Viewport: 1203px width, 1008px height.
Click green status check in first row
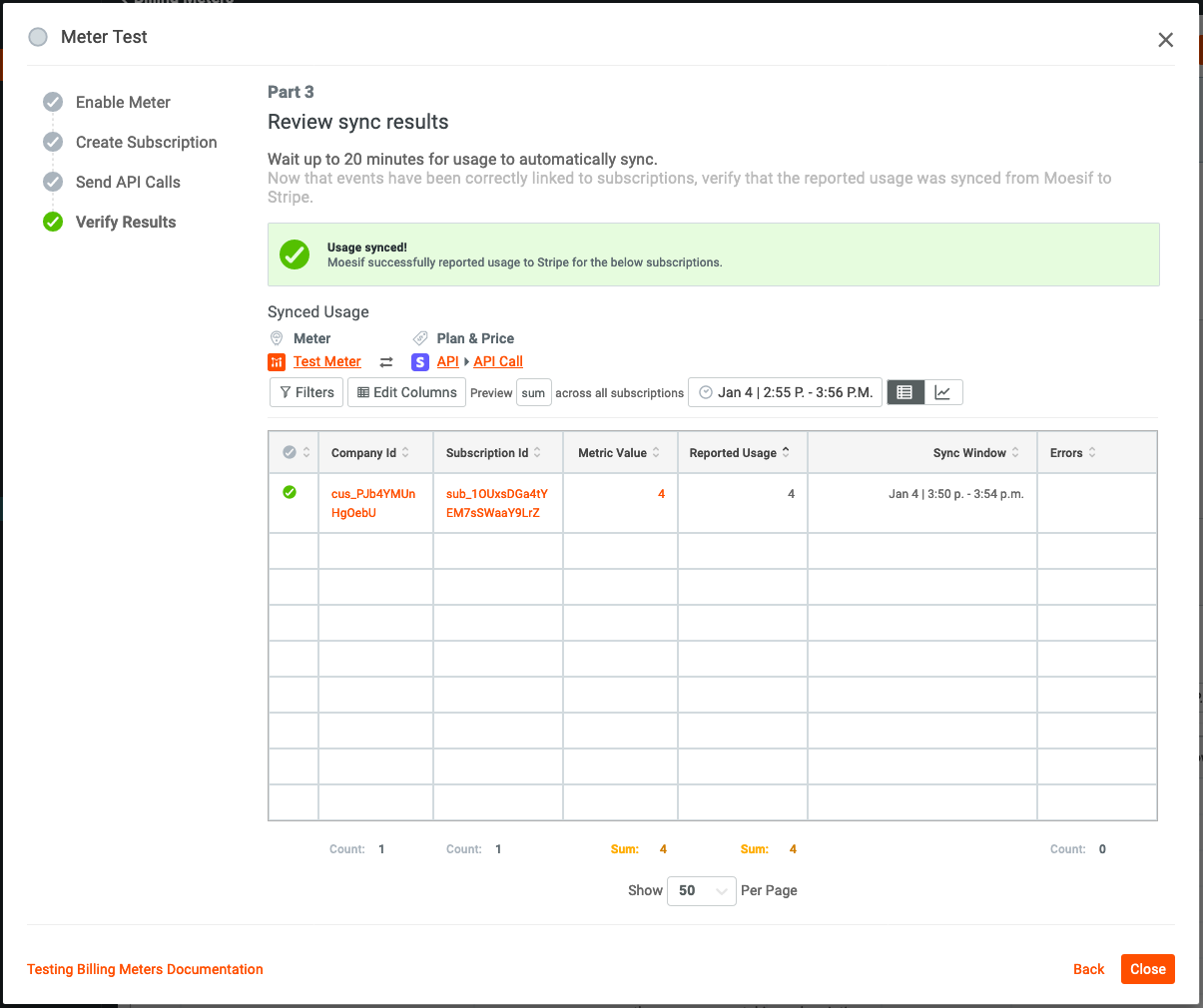[290, 492]
